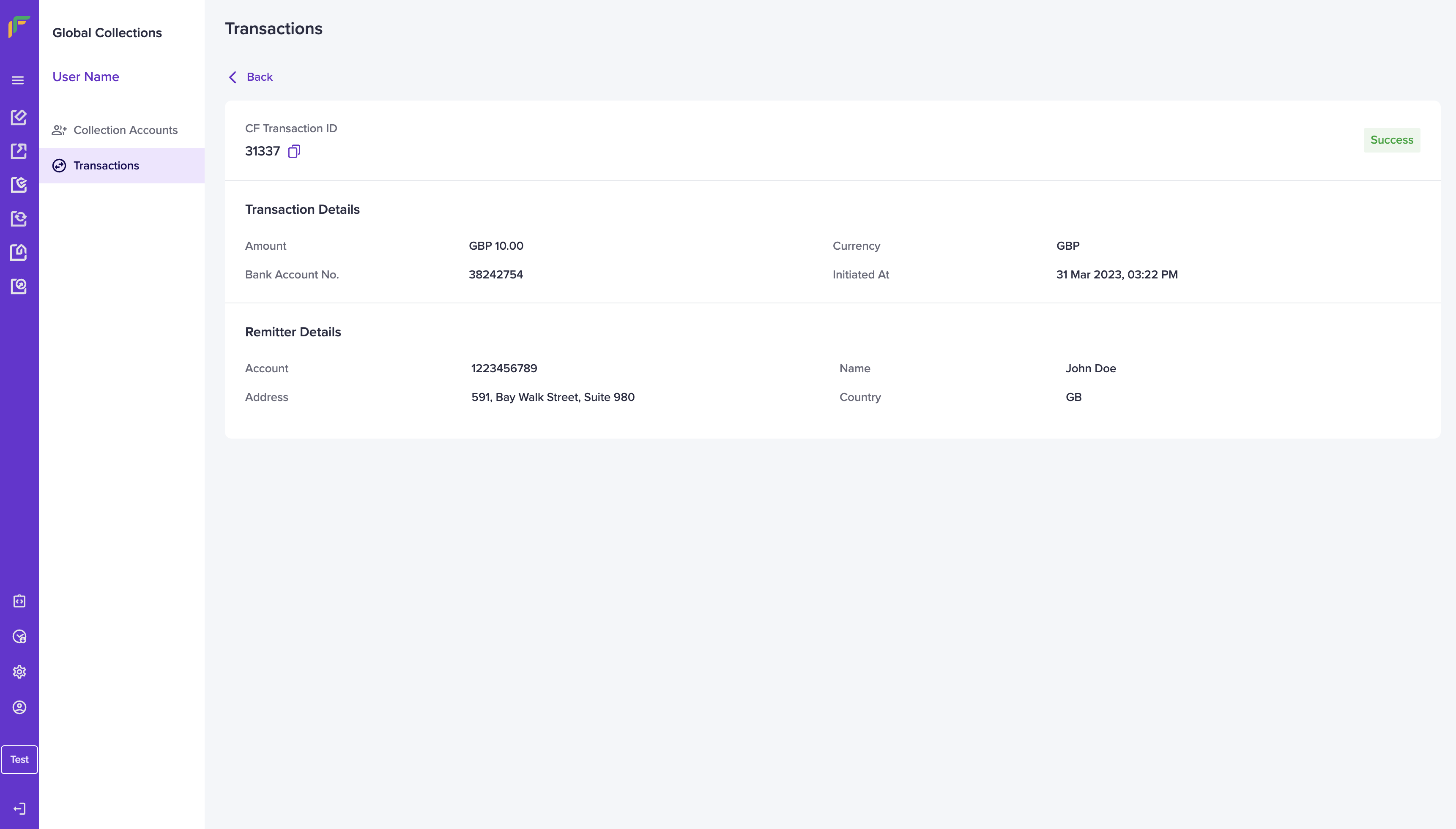Viewport: 1456px width, 829px height.
Task: Copy the CF Transaction ID 31337
Action: [294, 151]
